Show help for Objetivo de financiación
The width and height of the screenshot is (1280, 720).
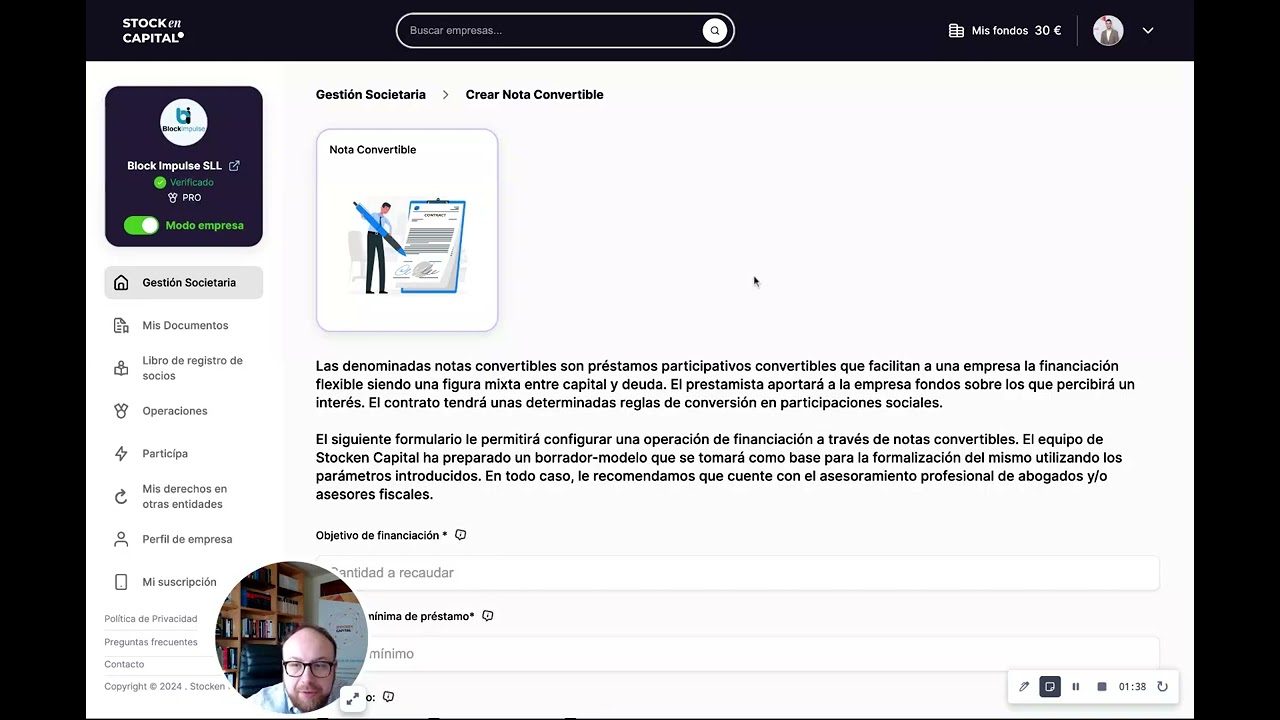tap(461, 535)
